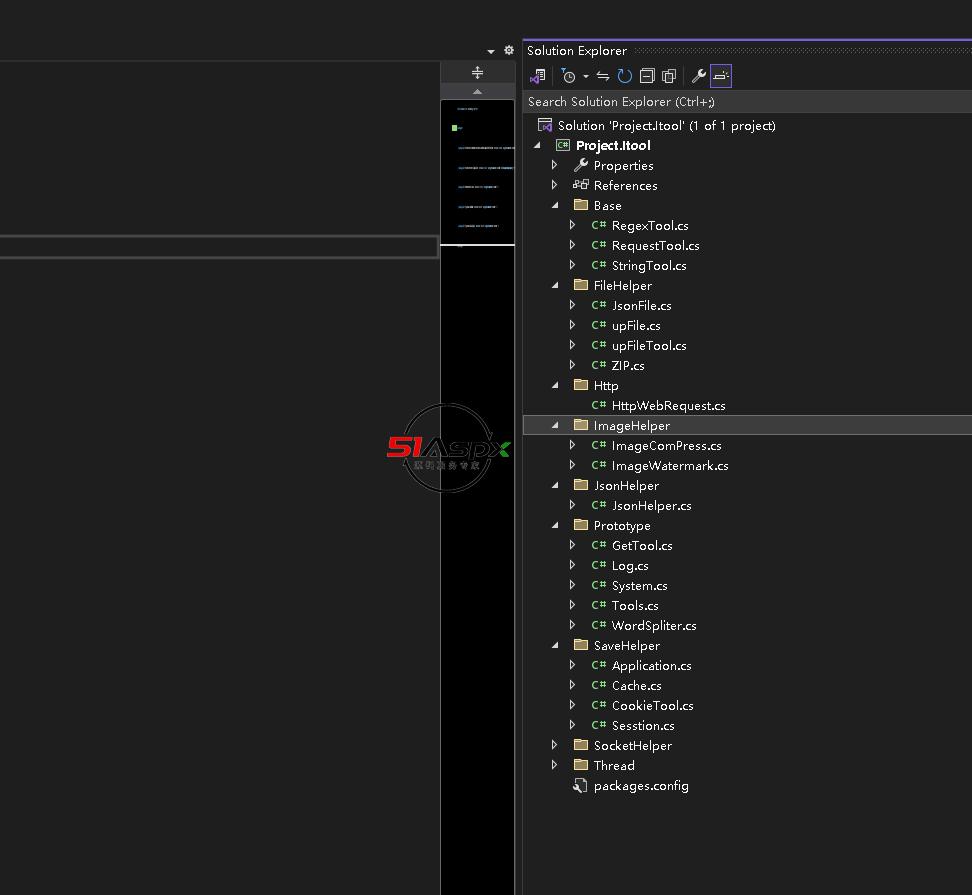The height and width of the screenshot is (895, 972).
Task: Click the Solution Explorer panel title
Action: coord(577,51)
